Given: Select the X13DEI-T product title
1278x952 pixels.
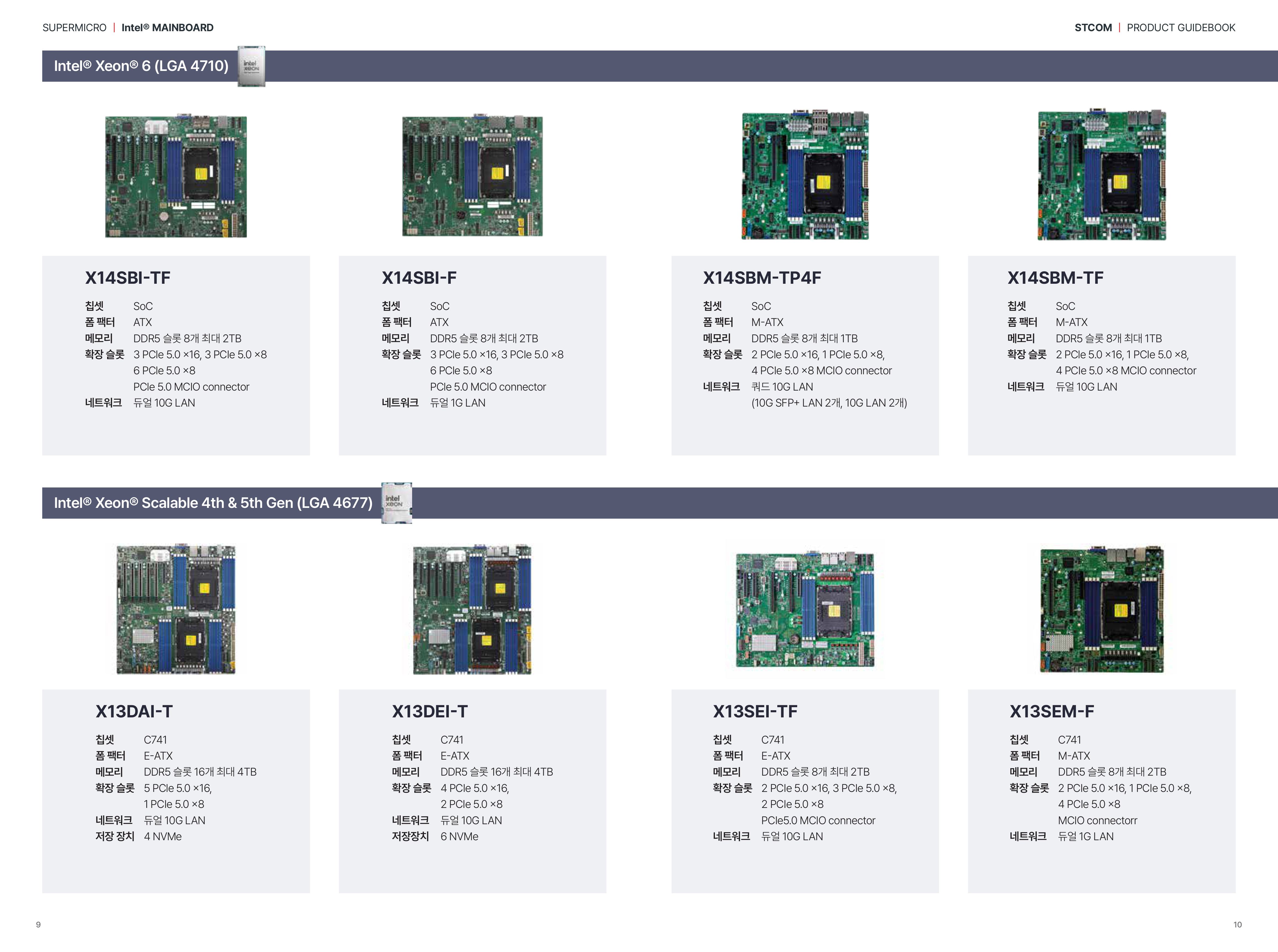Looking at the screenshot, I should (430, 711).
